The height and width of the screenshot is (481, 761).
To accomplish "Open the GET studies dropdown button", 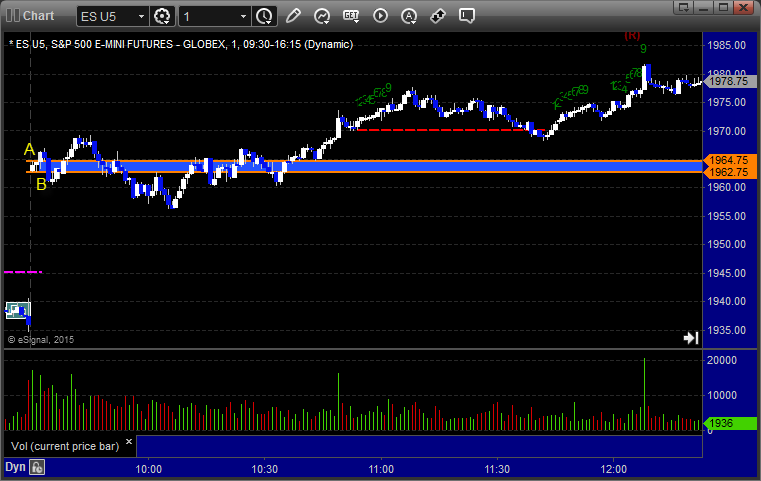I will click(351, 16).
